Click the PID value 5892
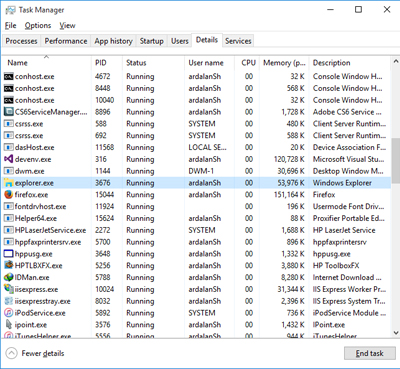The image size is (400, 369). pyautogui.click(x=103, y=313)
